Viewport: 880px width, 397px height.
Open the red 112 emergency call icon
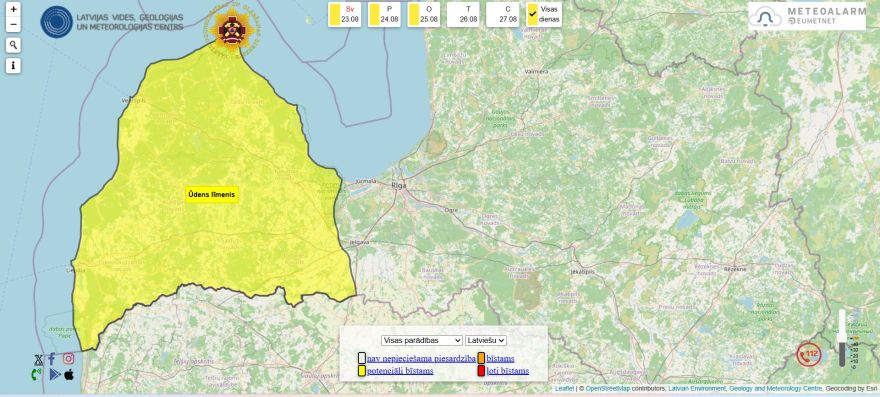pyautogui.click(x=809, y=354)
